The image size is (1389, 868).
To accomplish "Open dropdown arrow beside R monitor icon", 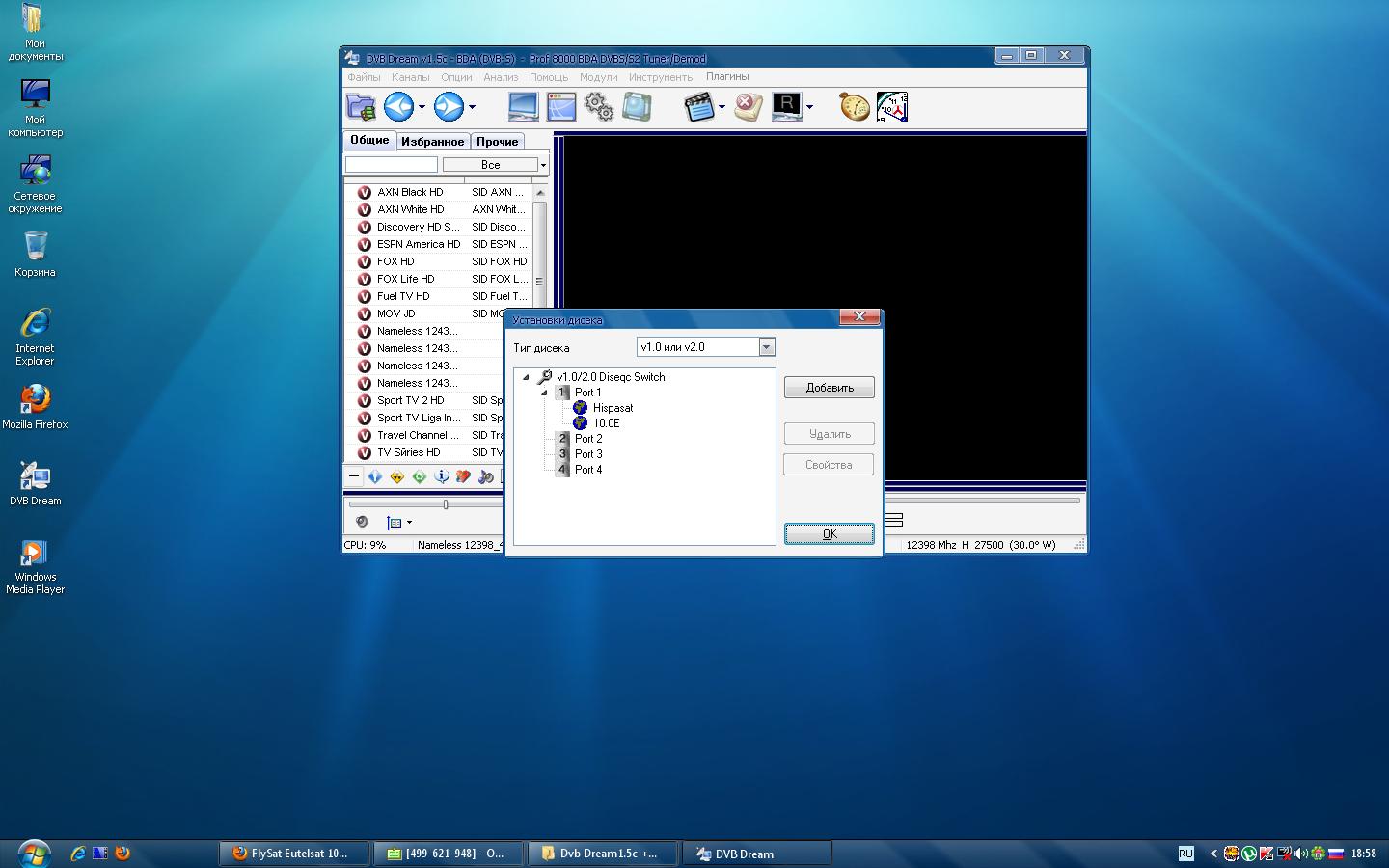I will [809, 108].
